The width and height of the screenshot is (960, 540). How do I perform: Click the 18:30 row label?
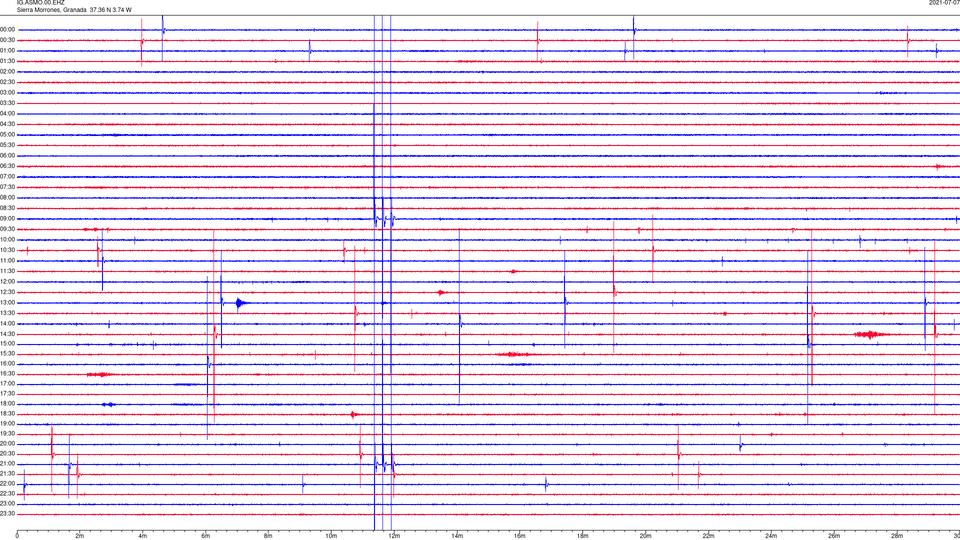[x=8, y=414]
